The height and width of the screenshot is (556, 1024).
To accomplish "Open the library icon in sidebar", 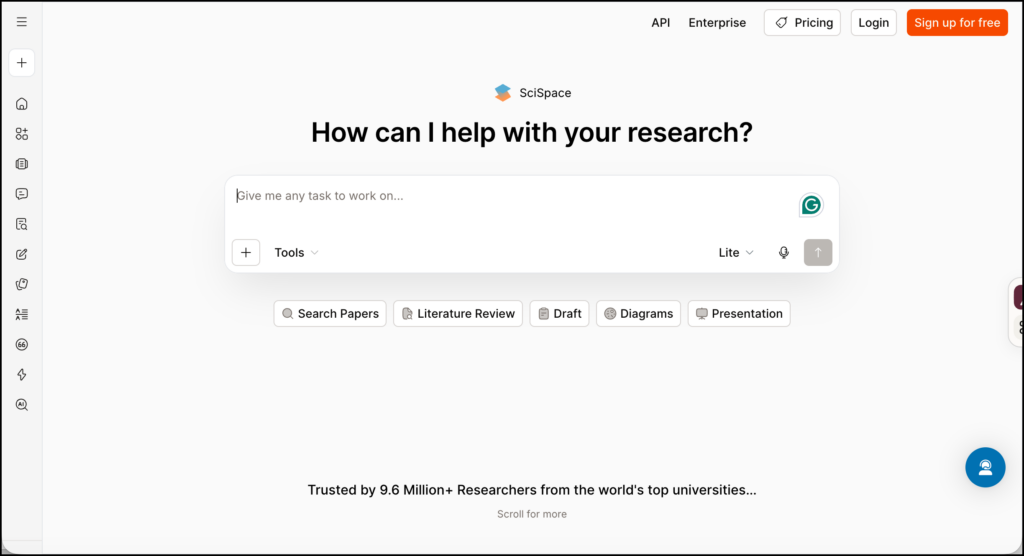I will coord(22,164).
